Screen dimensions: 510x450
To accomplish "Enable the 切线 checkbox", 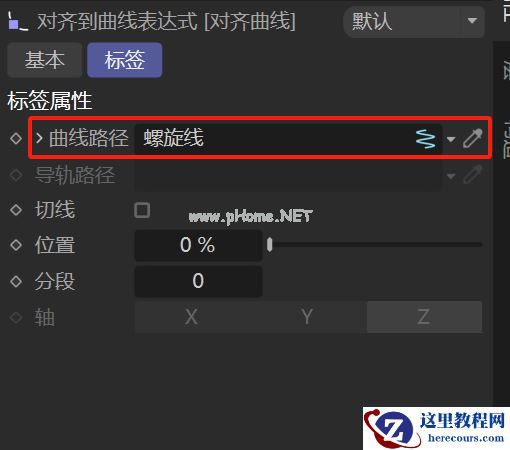I will pos(142,210).
